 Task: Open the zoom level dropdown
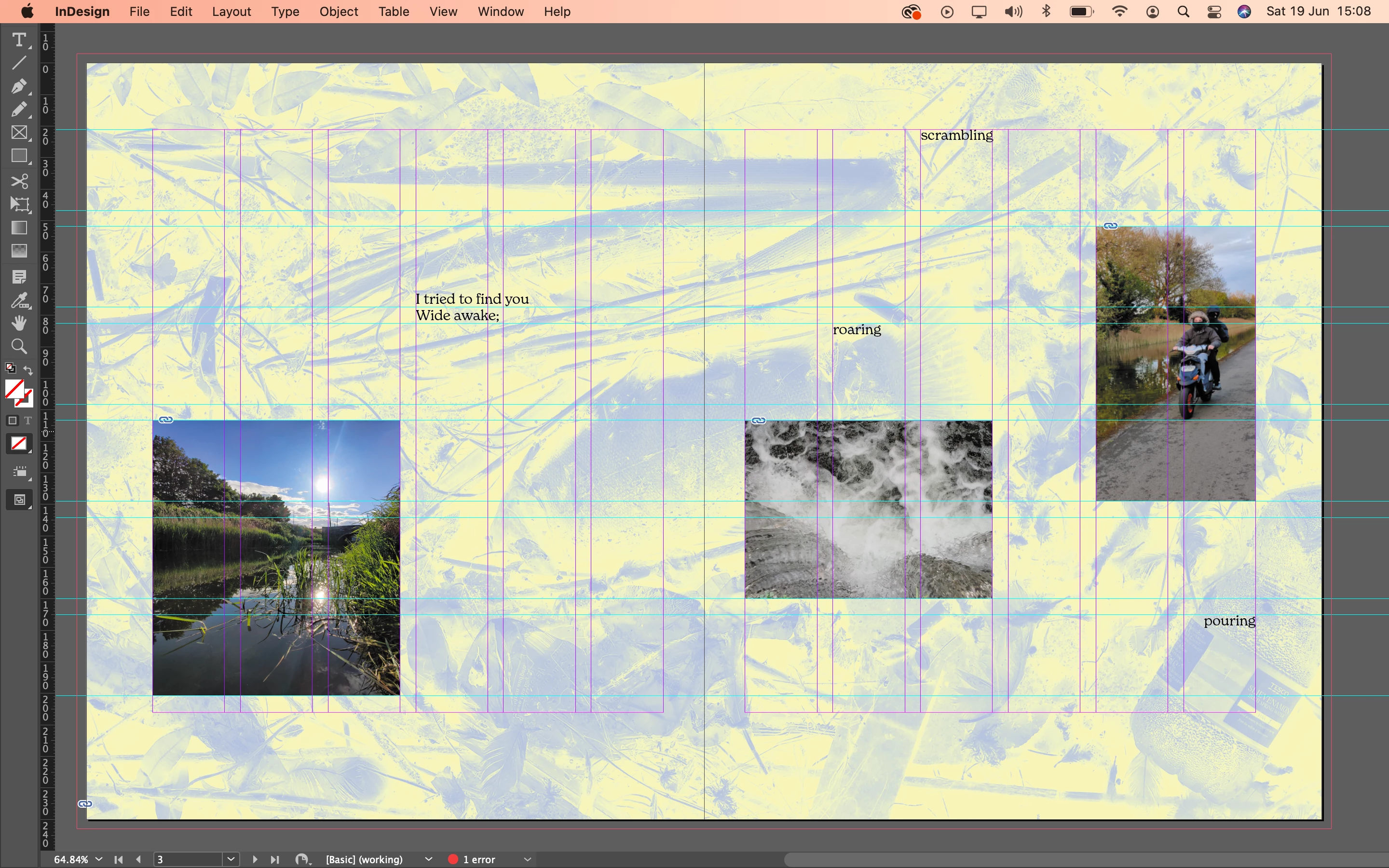click(x=99, y=859)
